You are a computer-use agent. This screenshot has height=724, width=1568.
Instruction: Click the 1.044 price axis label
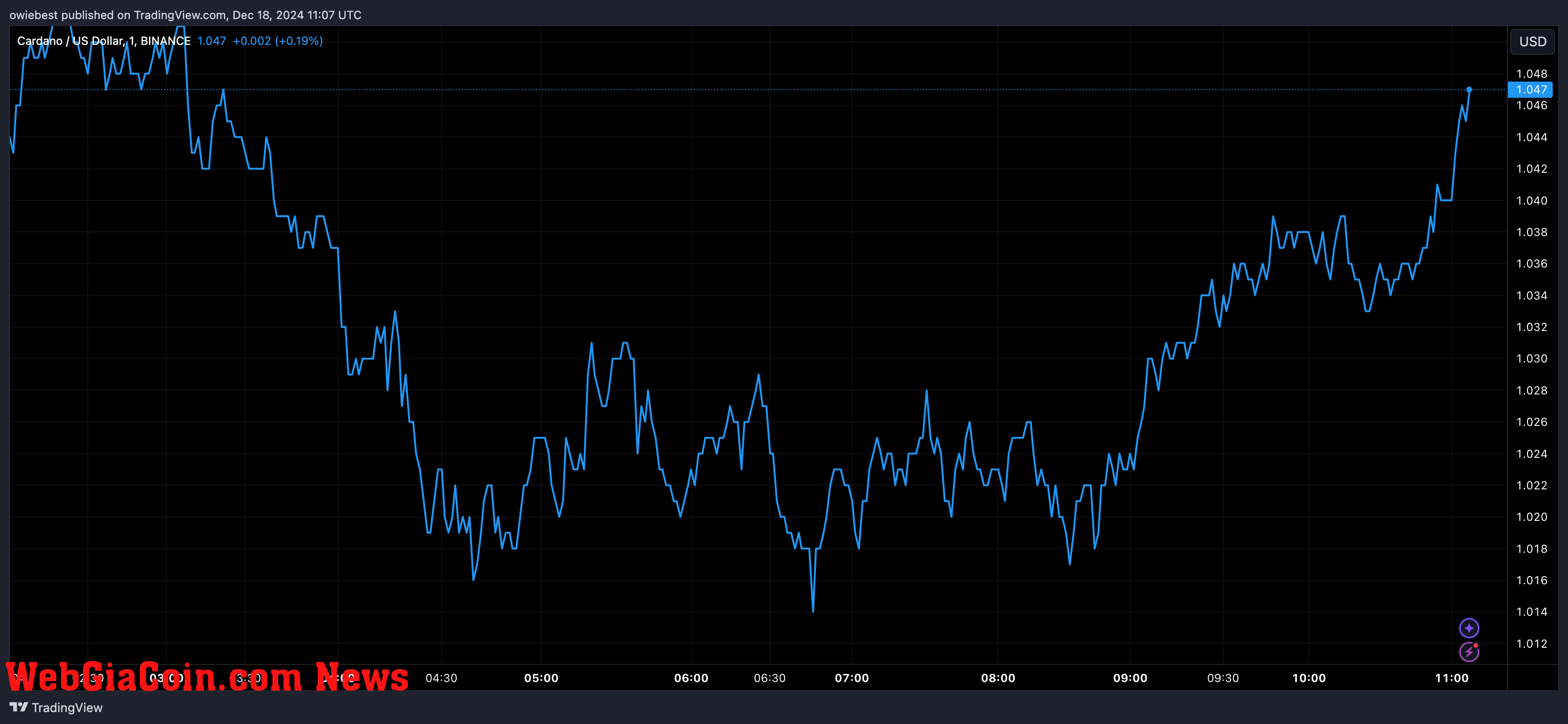click(1531, 137)
